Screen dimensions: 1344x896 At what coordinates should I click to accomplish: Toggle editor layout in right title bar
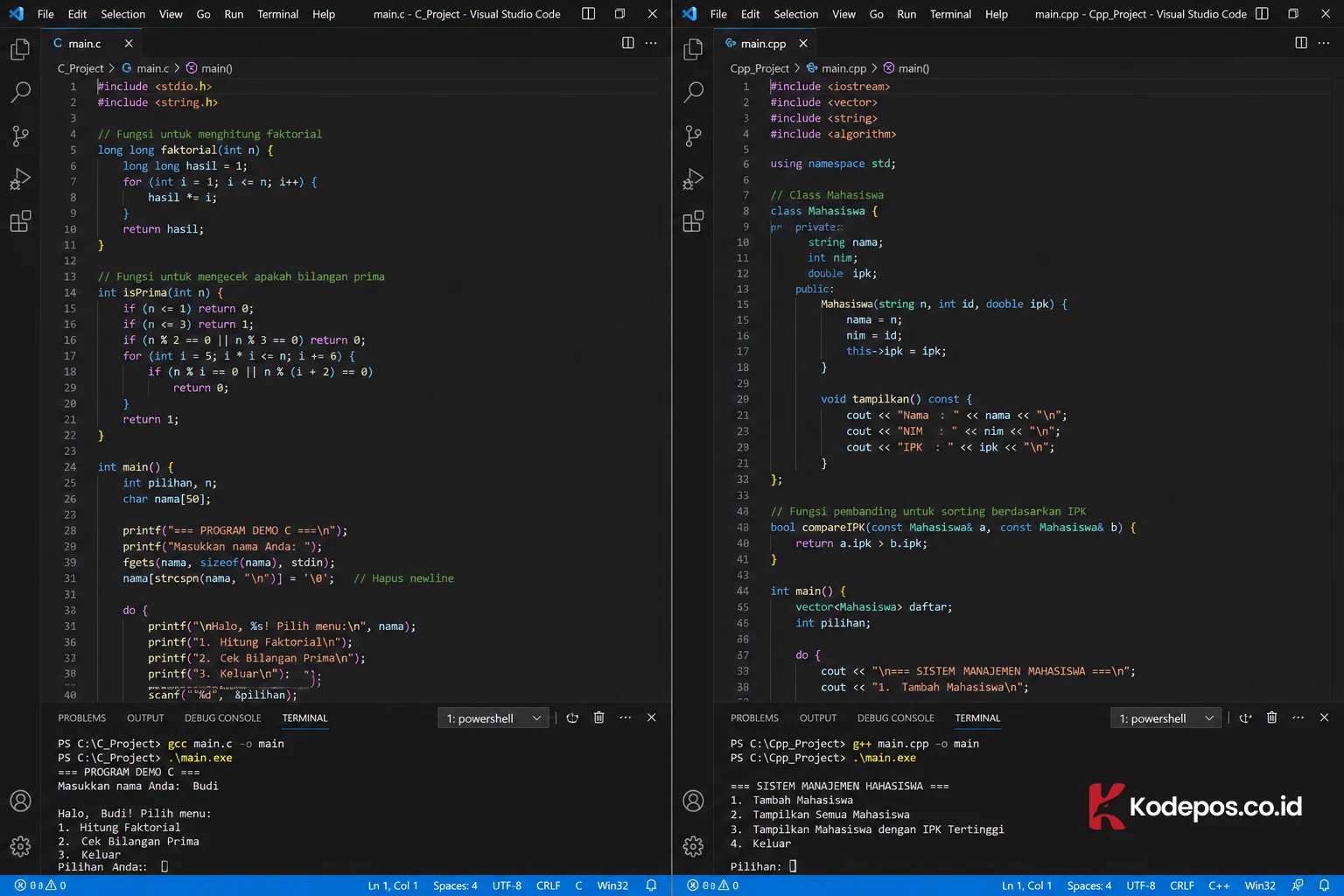[1262, 14]
